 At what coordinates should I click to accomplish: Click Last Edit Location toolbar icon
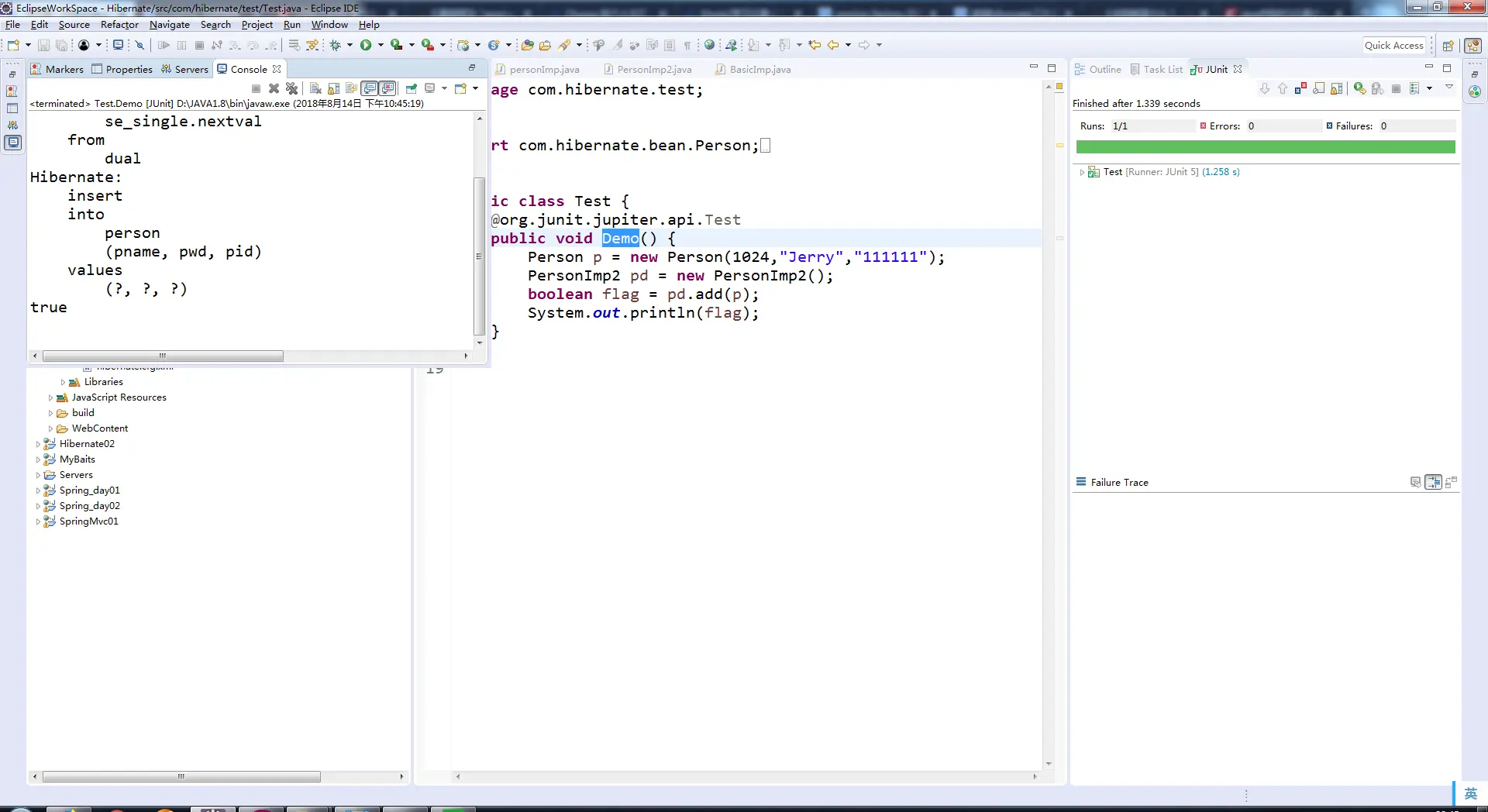coord(815,45)
